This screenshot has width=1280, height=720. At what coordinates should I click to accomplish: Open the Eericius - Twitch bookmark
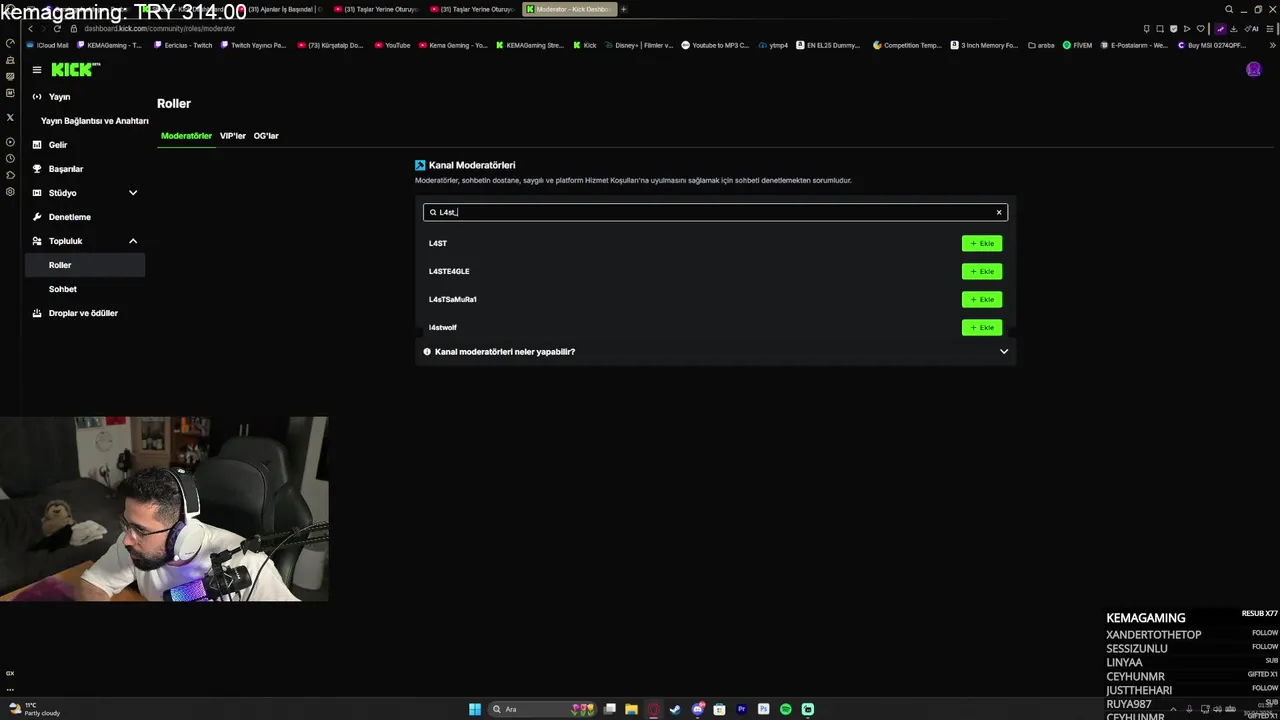coord(184,45)
